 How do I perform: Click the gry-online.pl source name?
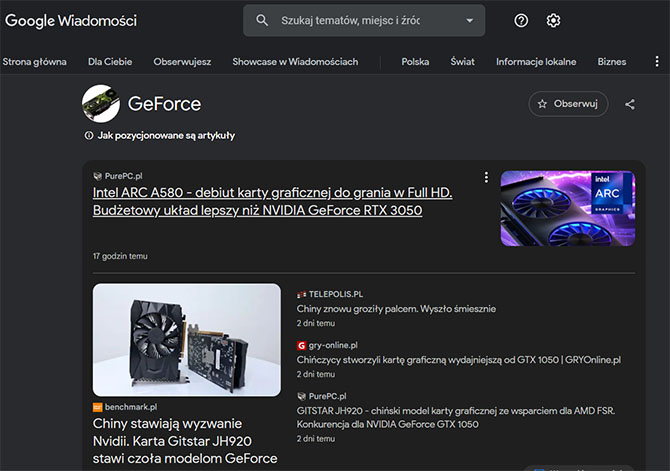pos(333,345)
